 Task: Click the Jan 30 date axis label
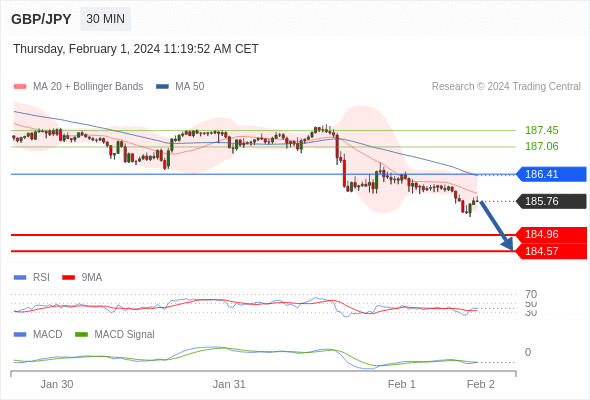57,384
